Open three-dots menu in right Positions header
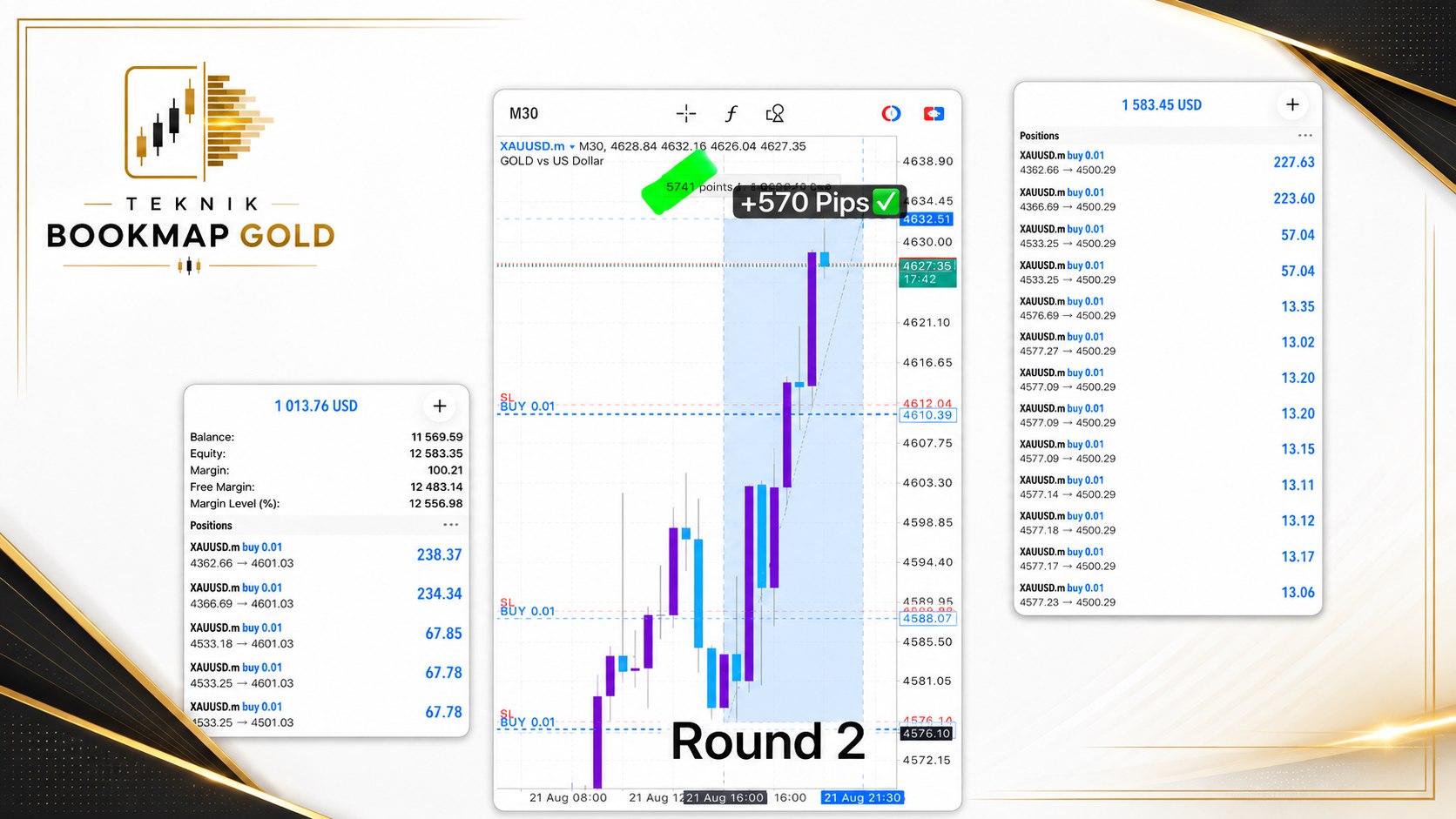 point(1304,136)
